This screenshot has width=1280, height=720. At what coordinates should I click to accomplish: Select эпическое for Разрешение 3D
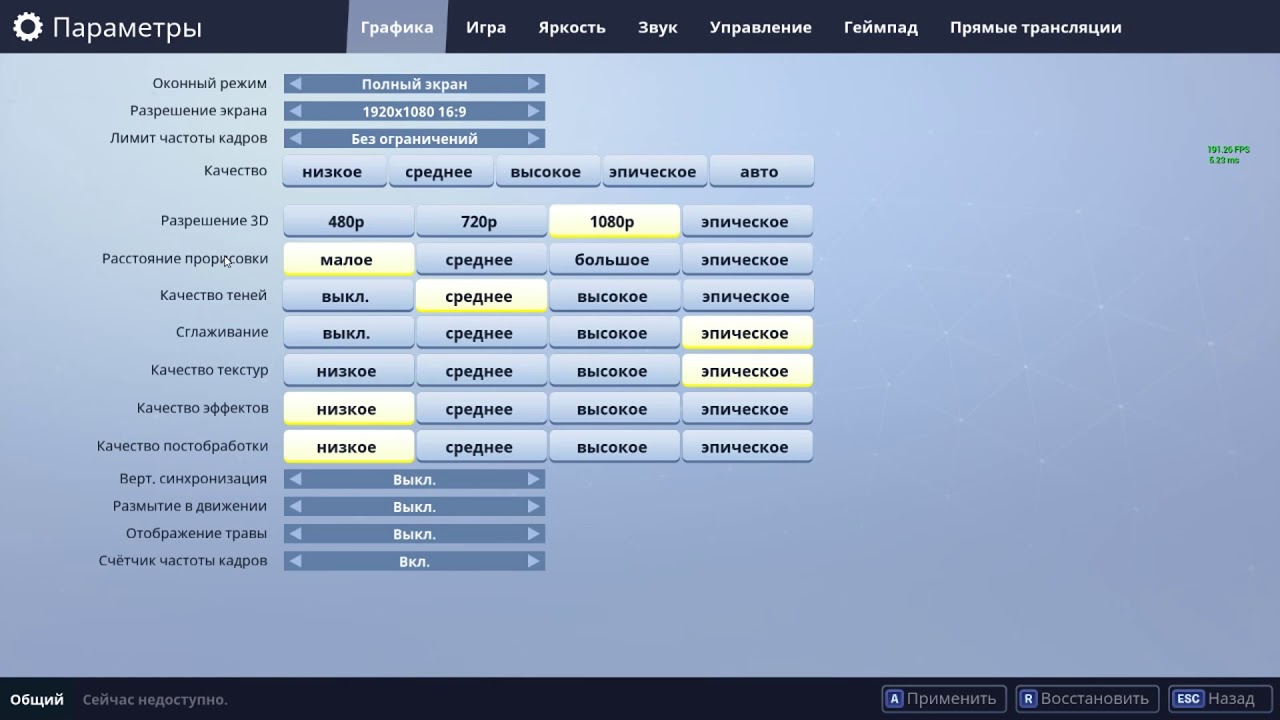[x=746, y=221]
